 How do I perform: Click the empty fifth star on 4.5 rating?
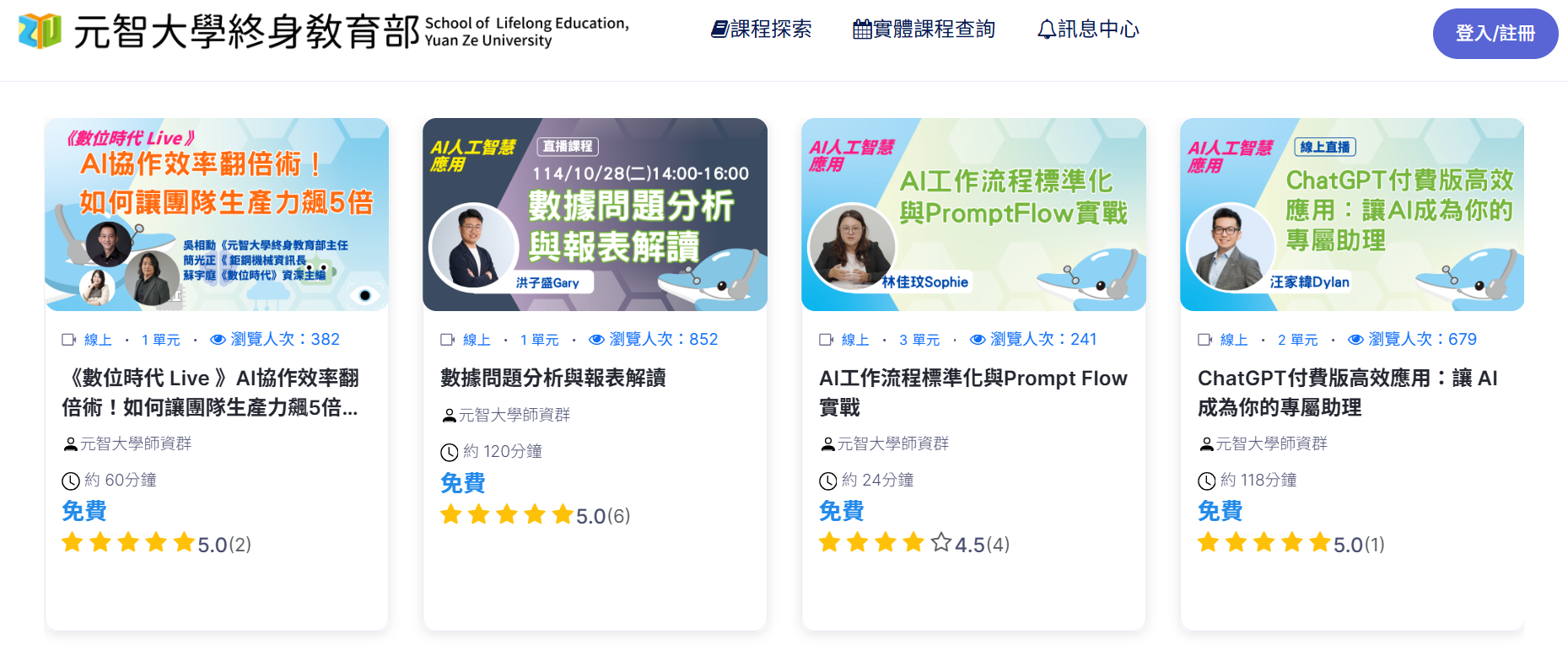click(941, 543)
